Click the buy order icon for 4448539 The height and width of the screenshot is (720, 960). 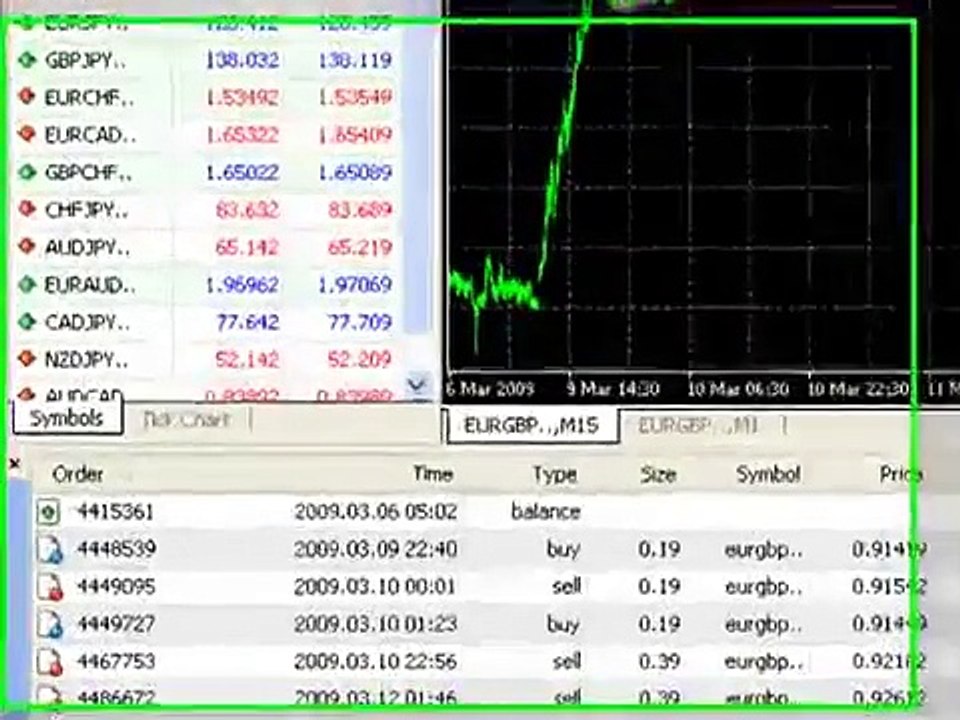50,549
